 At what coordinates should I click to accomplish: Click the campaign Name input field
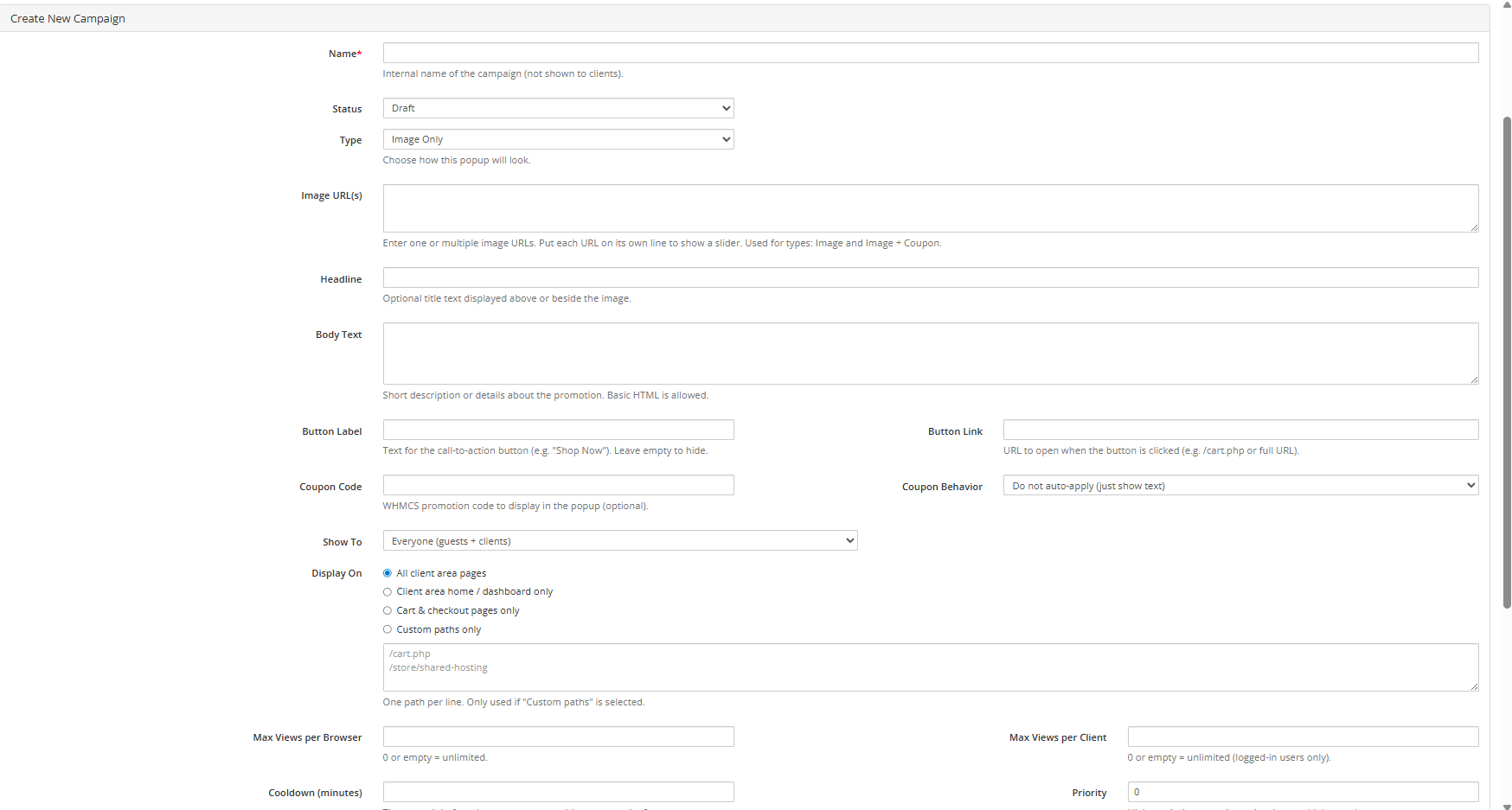pyautogui.click(x=930, y=53)
